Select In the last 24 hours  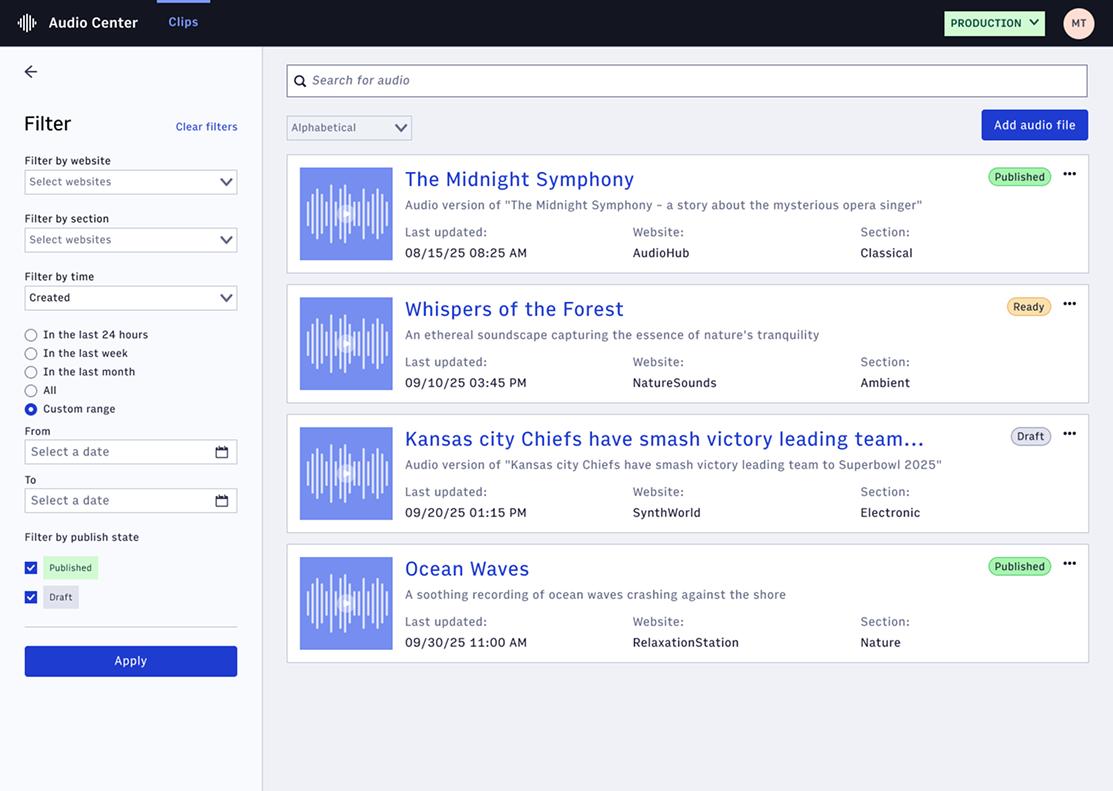point(31,335)
